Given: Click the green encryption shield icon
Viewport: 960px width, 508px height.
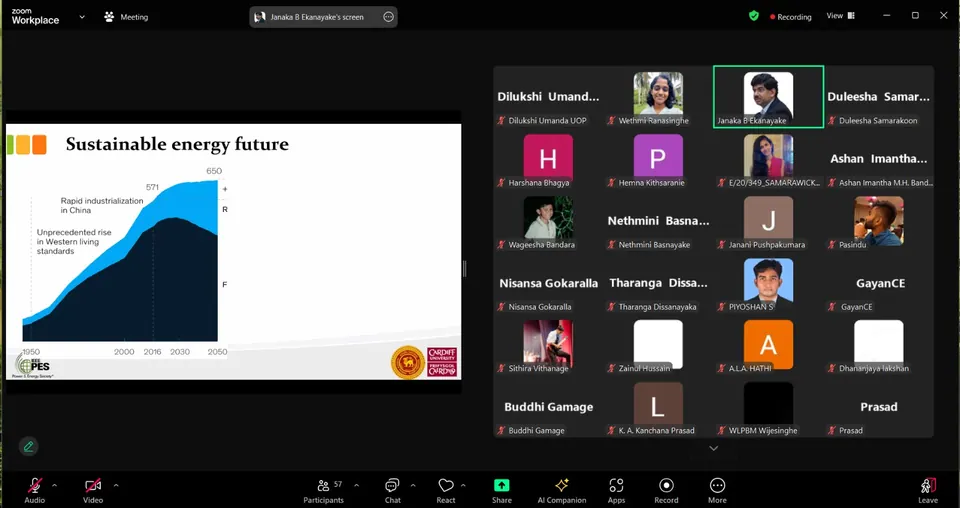Looking at the screenshot, I should click(754, 16).
